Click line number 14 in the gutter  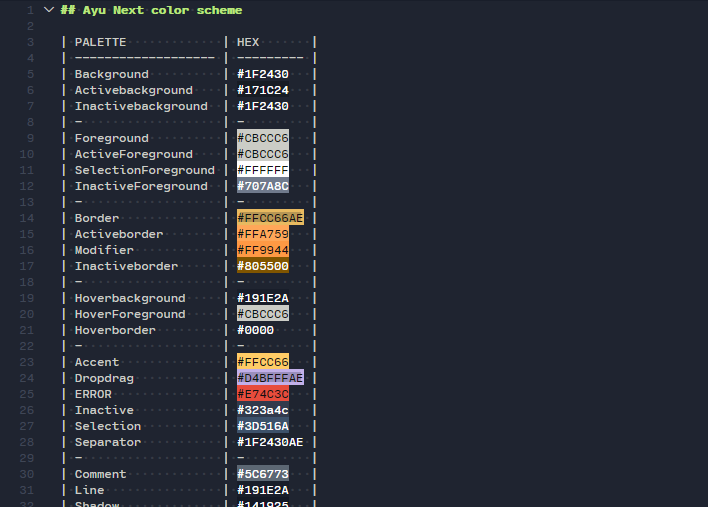(x=27, y=219)
